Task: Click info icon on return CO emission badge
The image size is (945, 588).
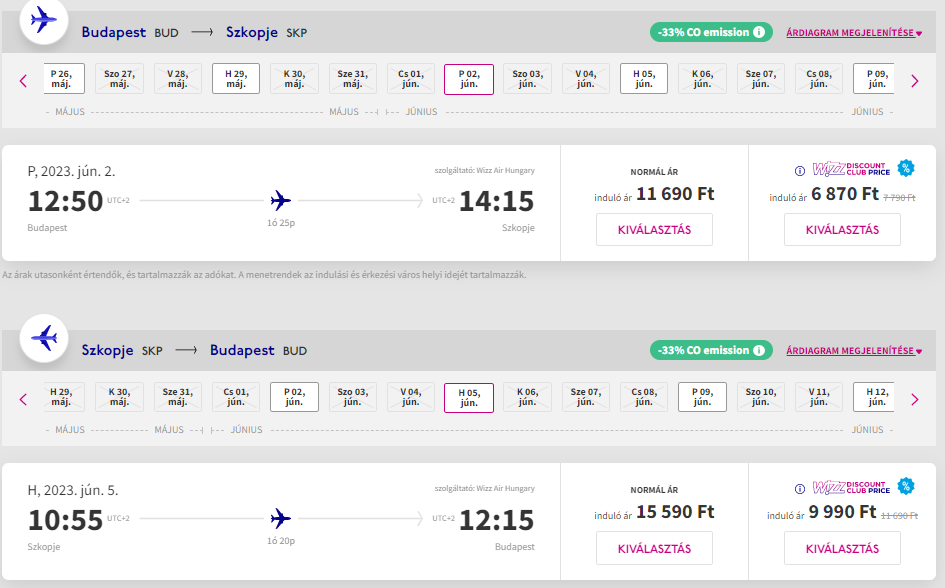Action: (x=759, y=350)
